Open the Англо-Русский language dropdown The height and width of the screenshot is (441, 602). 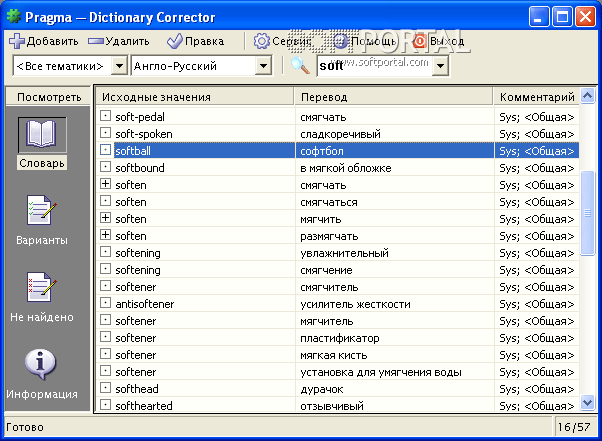(263, 66)
